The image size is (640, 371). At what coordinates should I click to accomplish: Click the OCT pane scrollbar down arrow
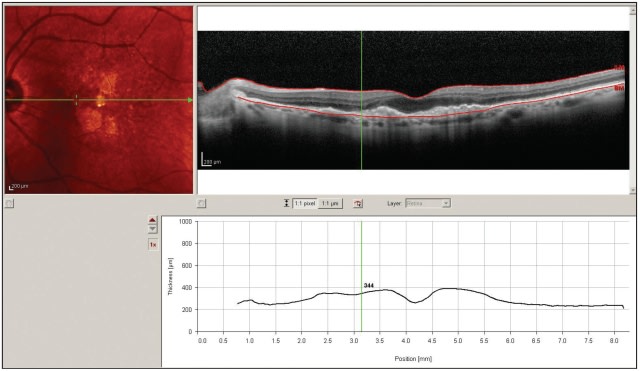pos(633,191)
